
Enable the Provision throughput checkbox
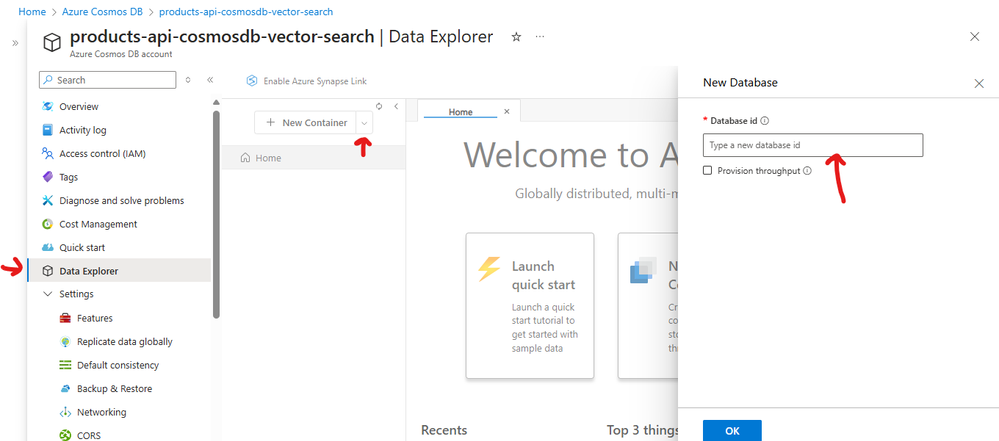click(707, 171)
